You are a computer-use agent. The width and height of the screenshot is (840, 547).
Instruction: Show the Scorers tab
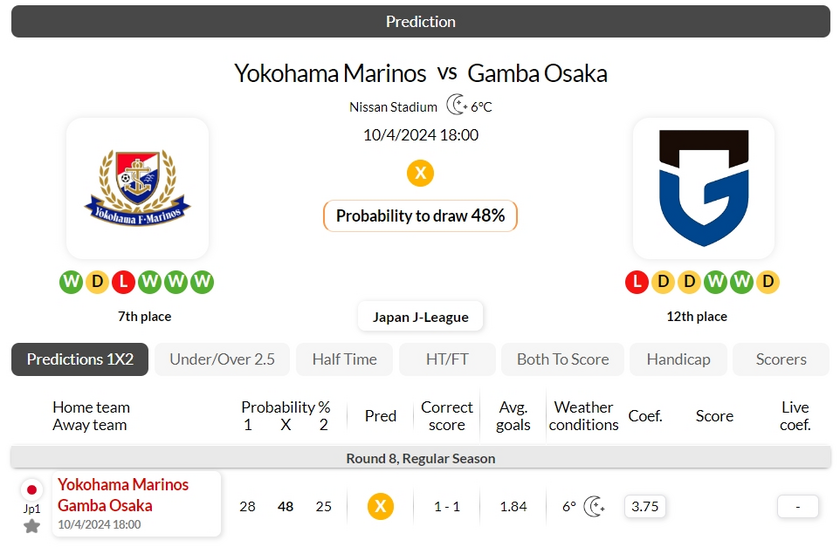click(781, 359)
